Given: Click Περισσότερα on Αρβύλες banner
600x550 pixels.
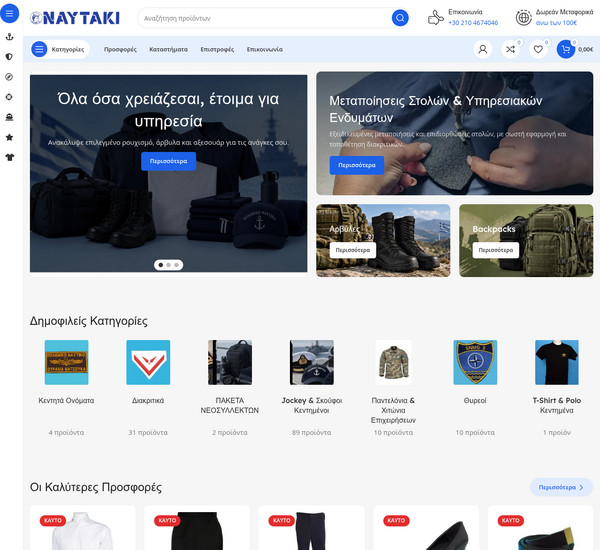Looking at the screenshot, I should (353, 250).
